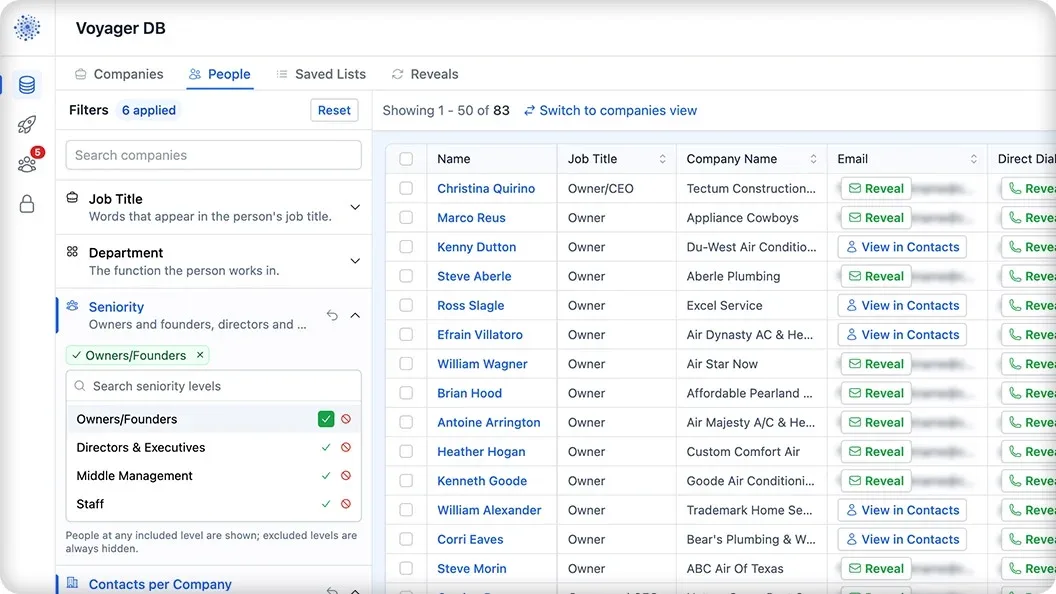Include Middle Management with check icon
The height and width of the screenshot is (594, 1056).
(326, 475)
